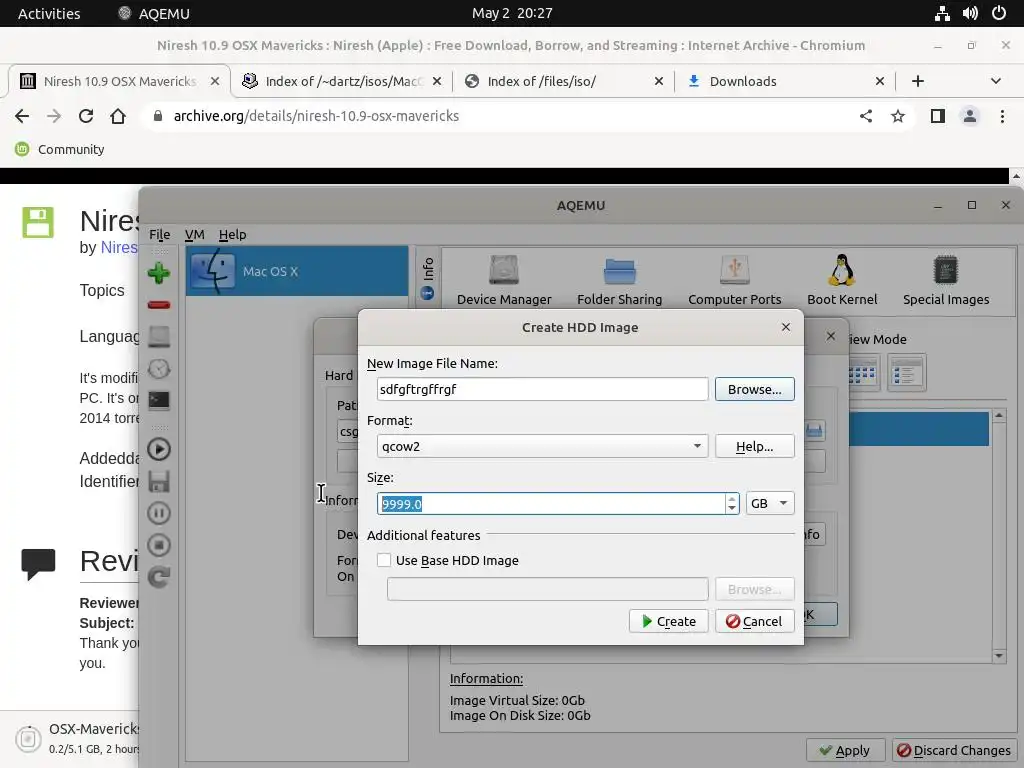1024x768 pixels.
Task: Click the Chromium address bar URL
Action: point(316,116)
